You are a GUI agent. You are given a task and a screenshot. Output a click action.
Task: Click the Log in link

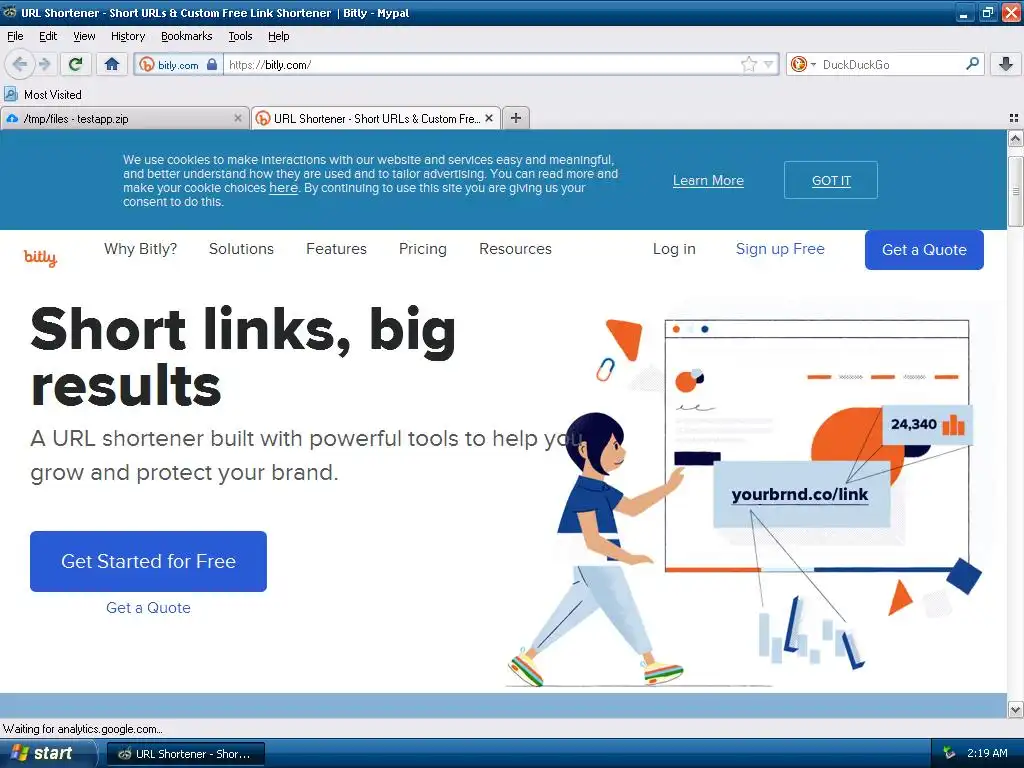[x=674, y=249]
